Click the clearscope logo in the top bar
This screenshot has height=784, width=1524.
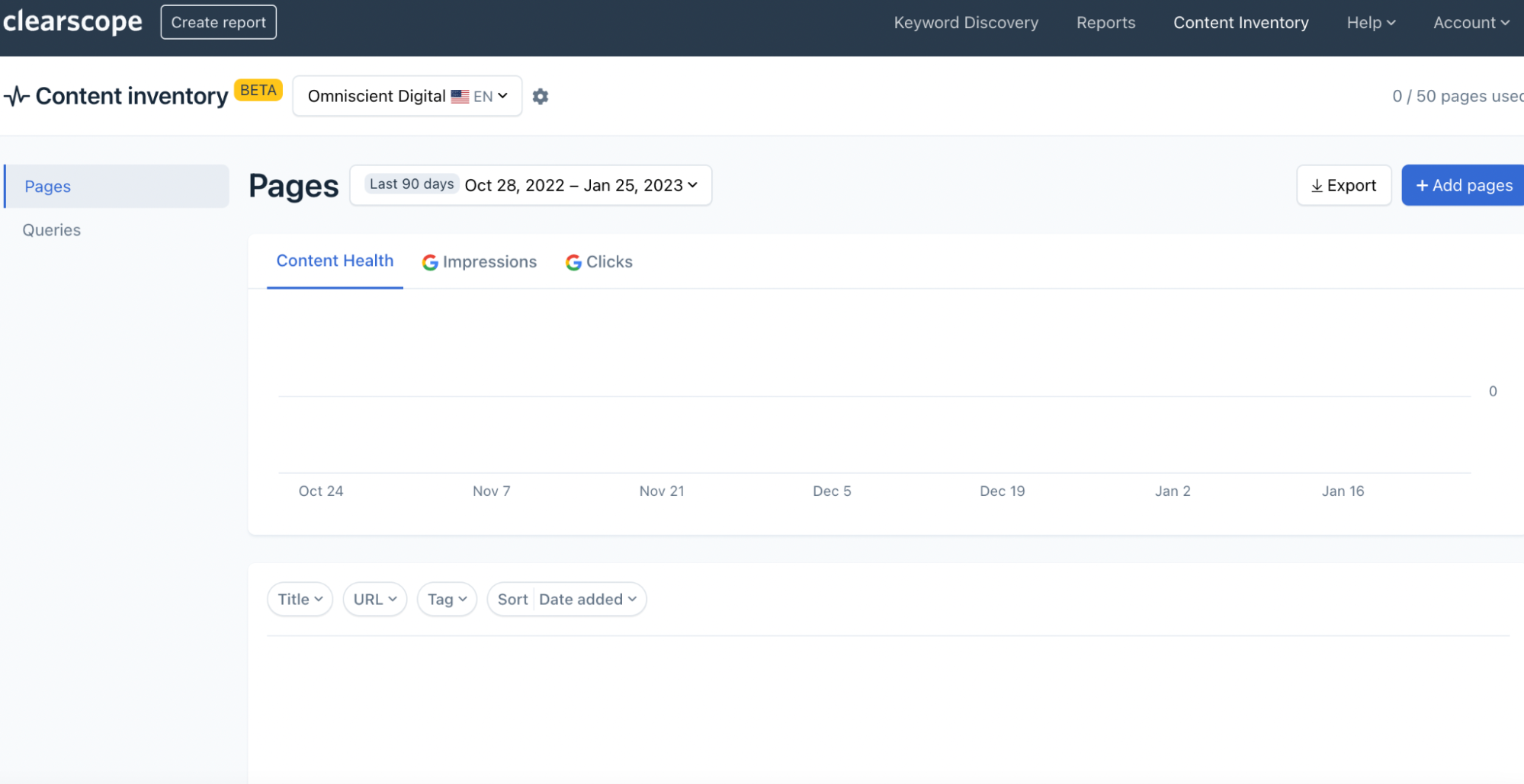click(72, 21)
